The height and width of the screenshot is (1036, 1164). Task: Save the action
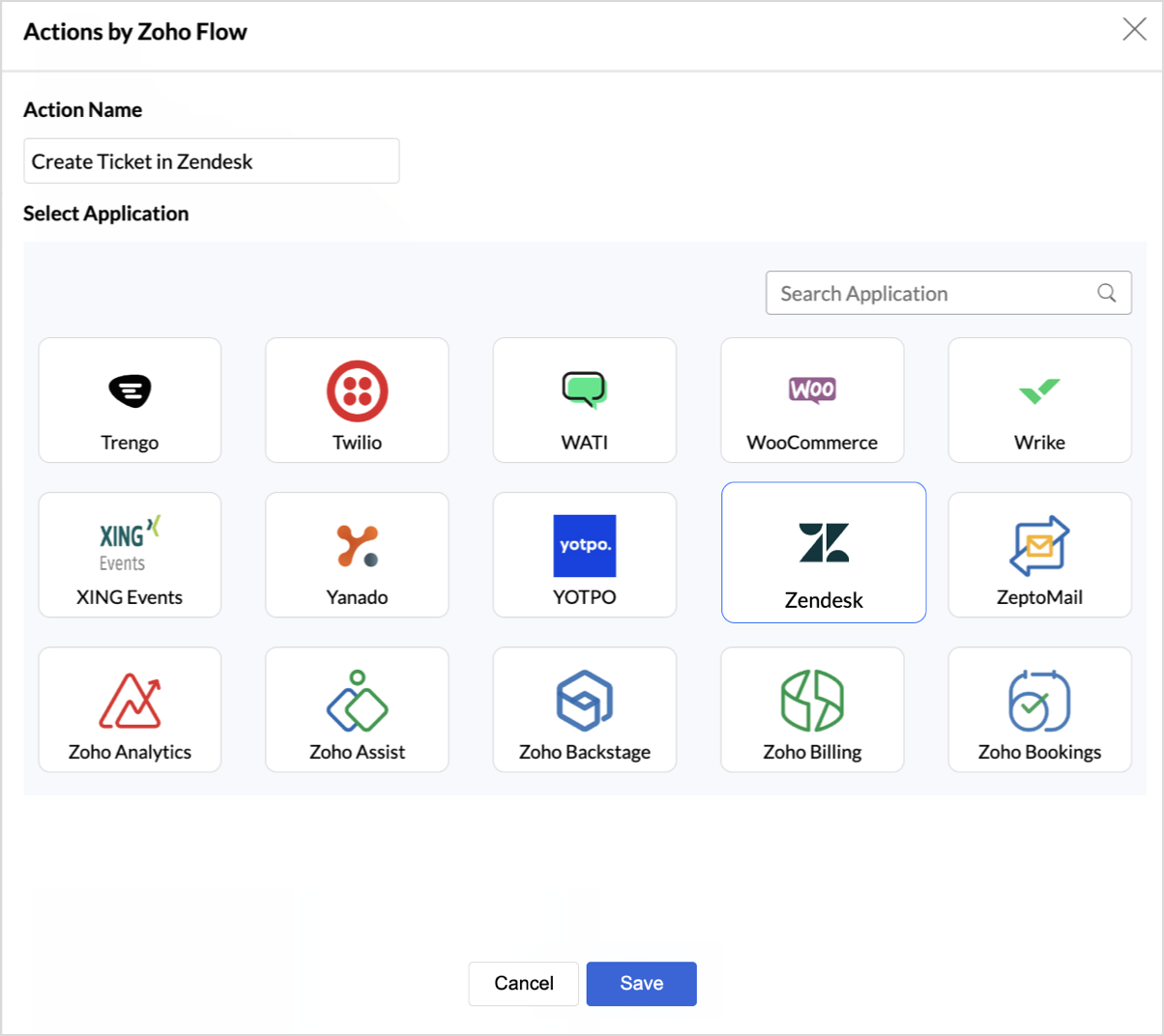641,984
